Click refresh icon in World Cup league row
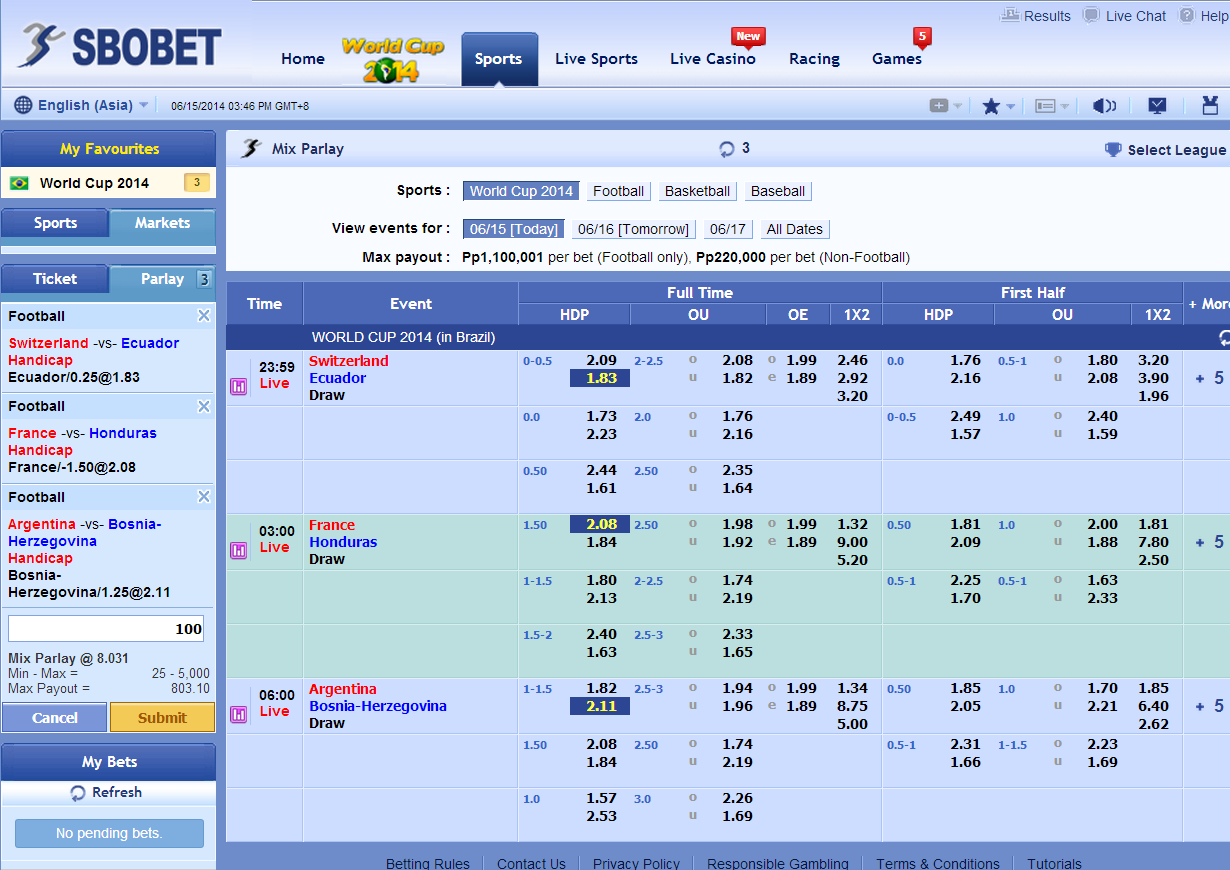1230x870 pixels. (x=1224, y=338)
